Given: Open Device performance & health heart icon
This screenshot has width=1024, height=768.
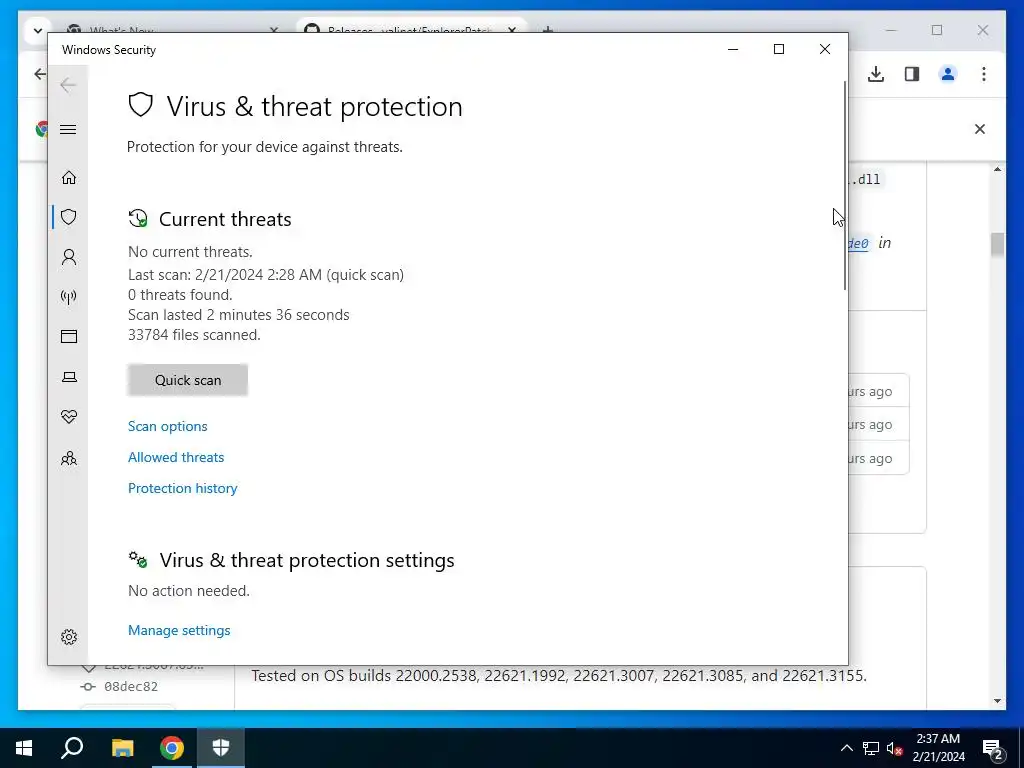Looking at the screenshot, I should (69, 417).
